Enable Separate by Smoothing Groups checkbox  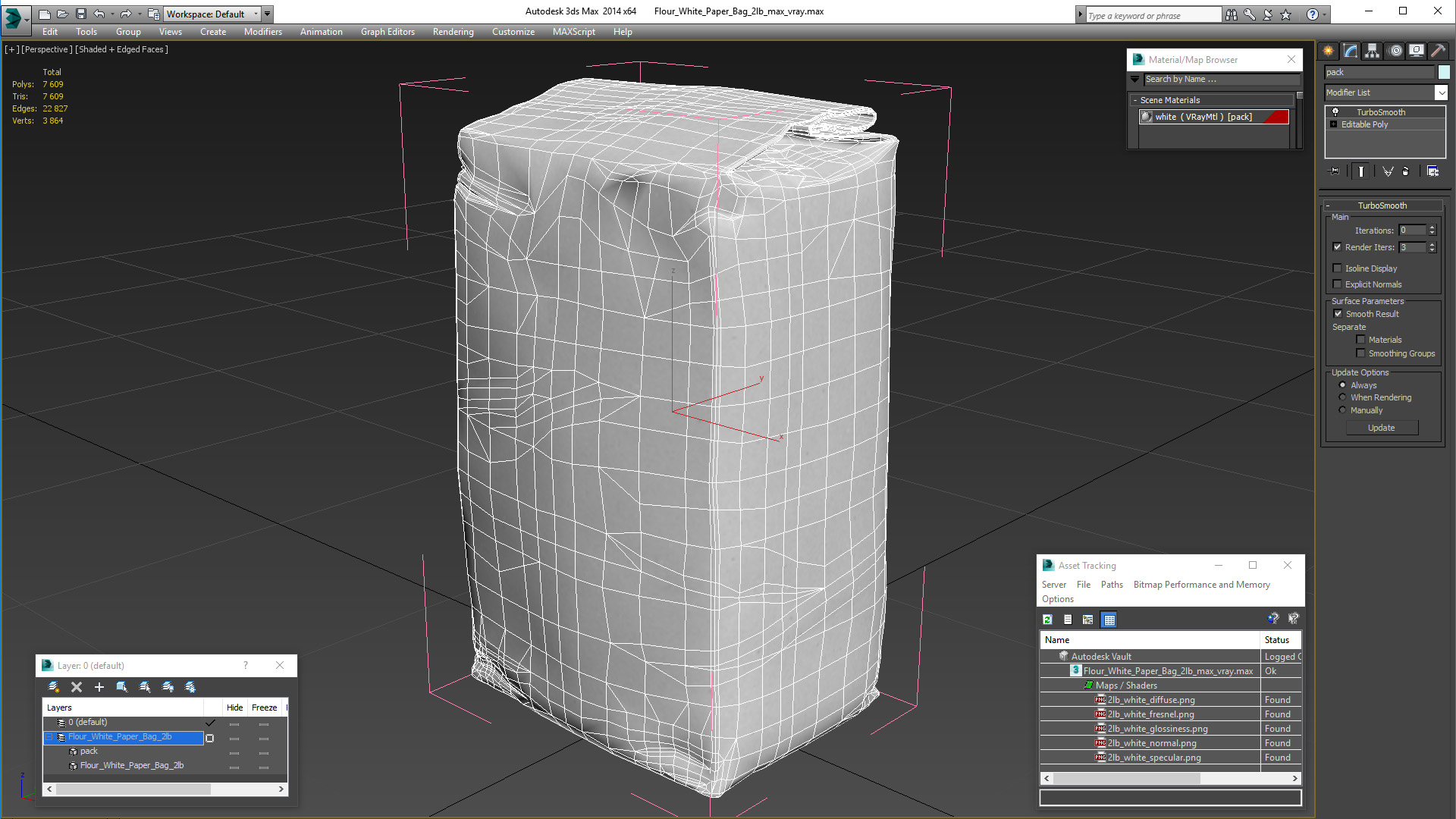click(x=1360, y=353)
